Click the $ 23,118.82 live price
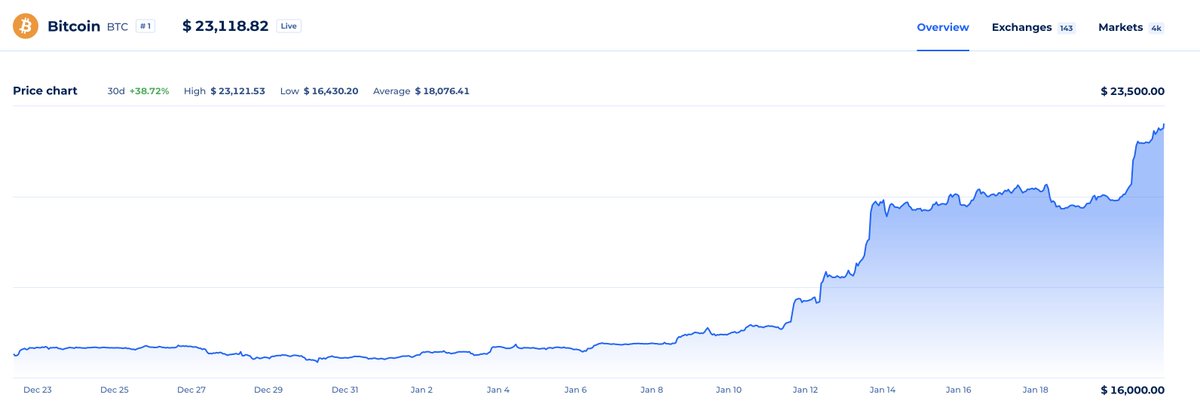The height and width of the screenshot is (410, 1200). point(225,26)
